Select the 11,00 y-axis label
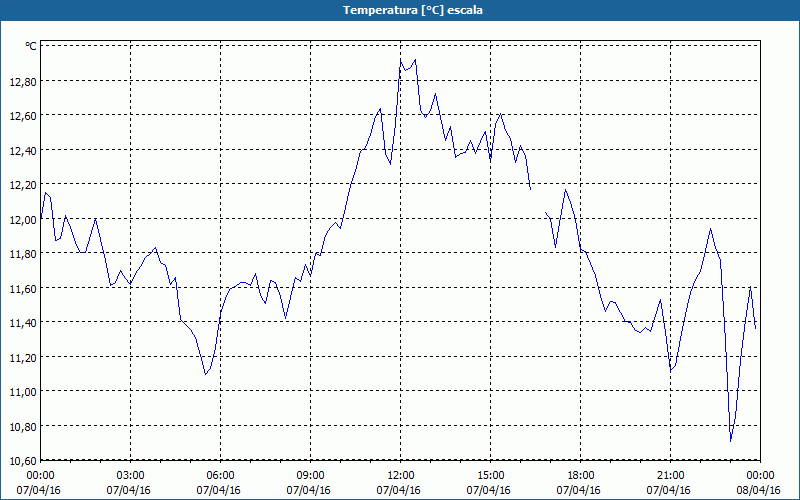Image resolution: width=800 pixels, height=500 pixels. pyautogui.click(x=23, y=392)
